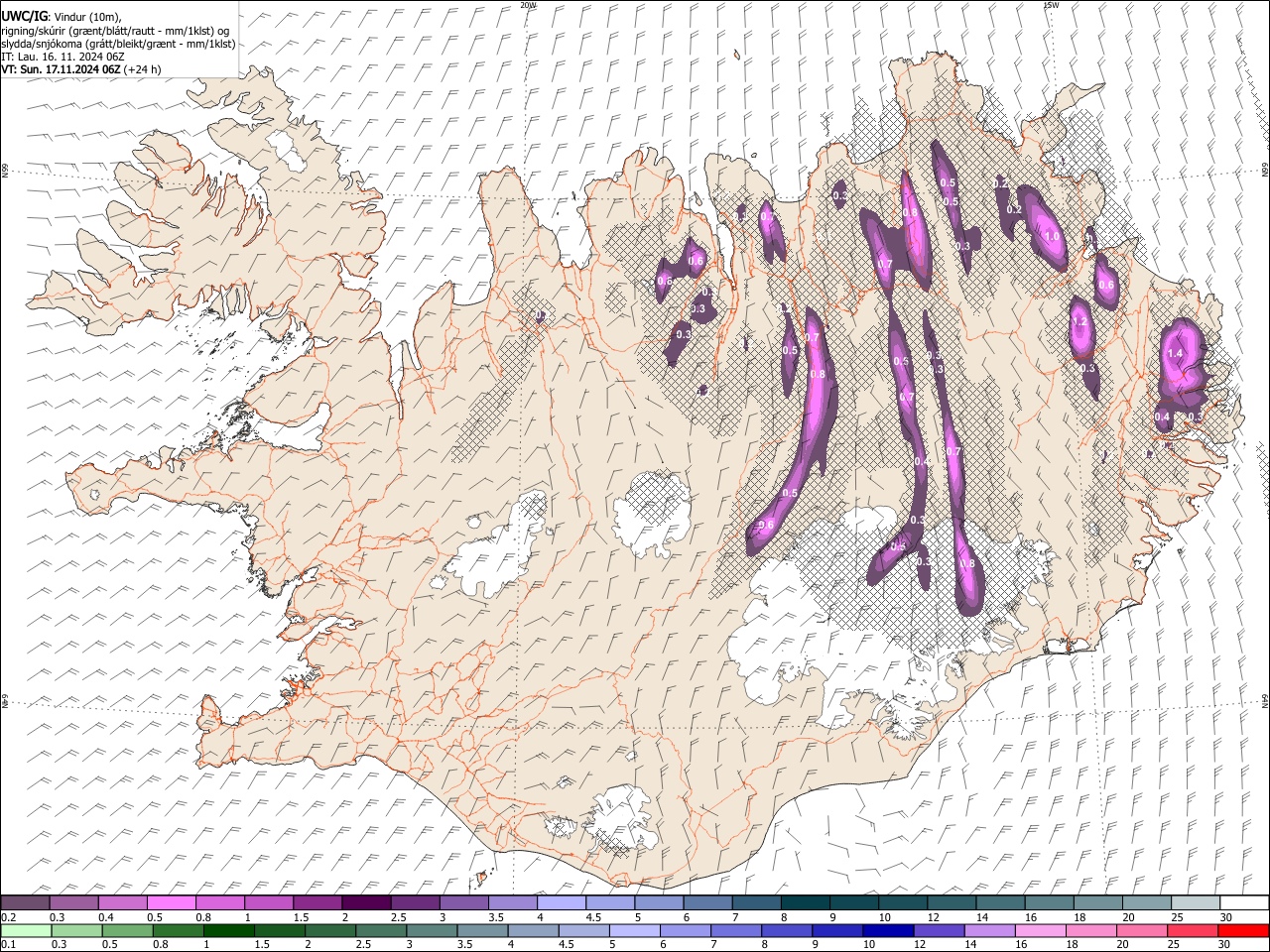Click the '0.8' label in the lower legend row
The width and height of the screenshot is (1270, 952).
tap(160, 945)
